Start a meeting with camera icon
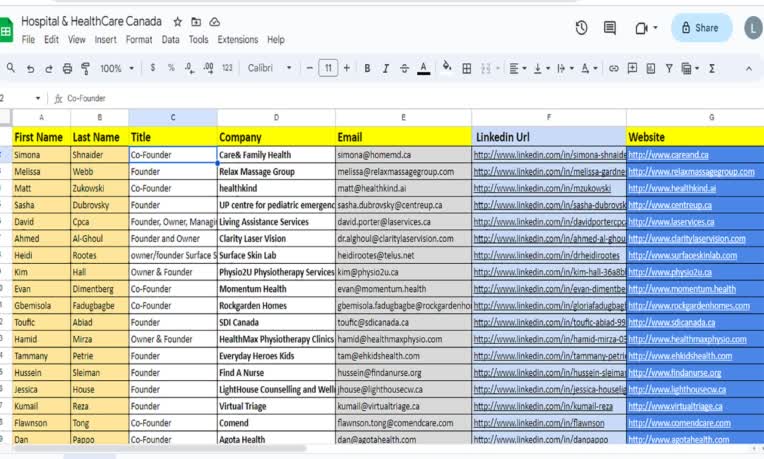The image size is (764, 459). point(641,28)
